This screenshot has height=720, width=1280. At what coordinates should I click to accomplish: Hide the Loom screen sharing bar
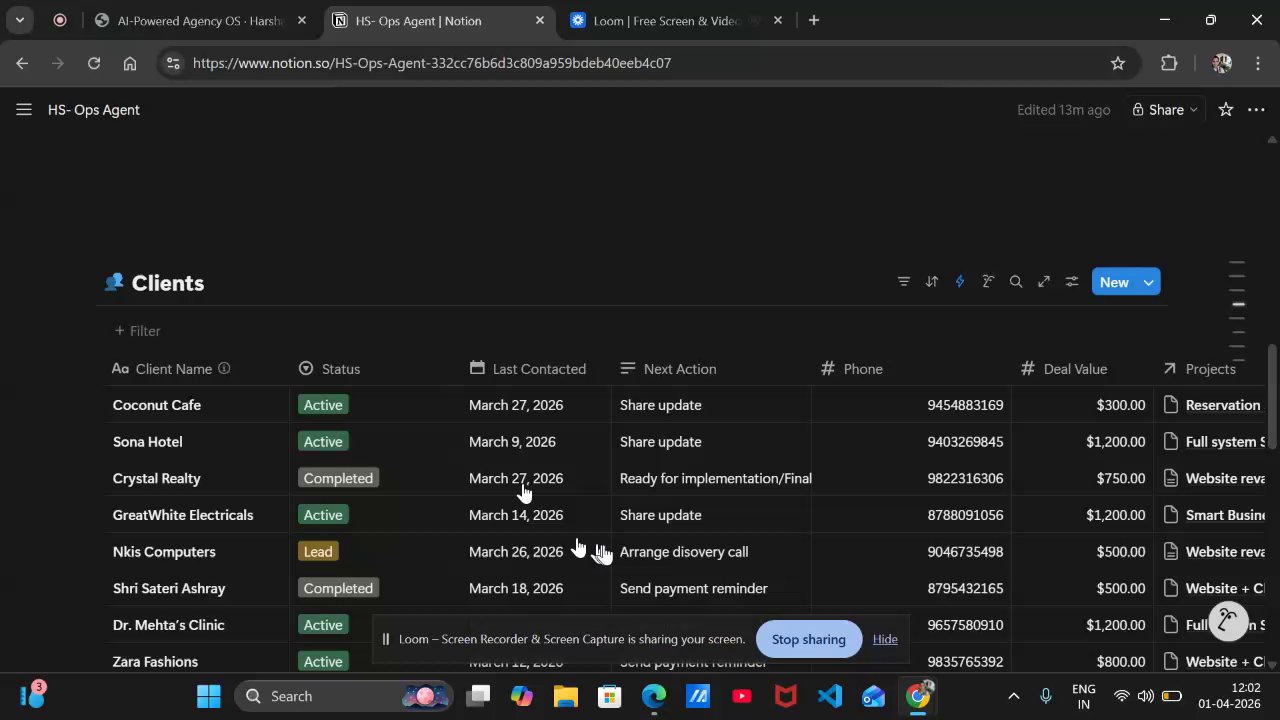[885, 639]
